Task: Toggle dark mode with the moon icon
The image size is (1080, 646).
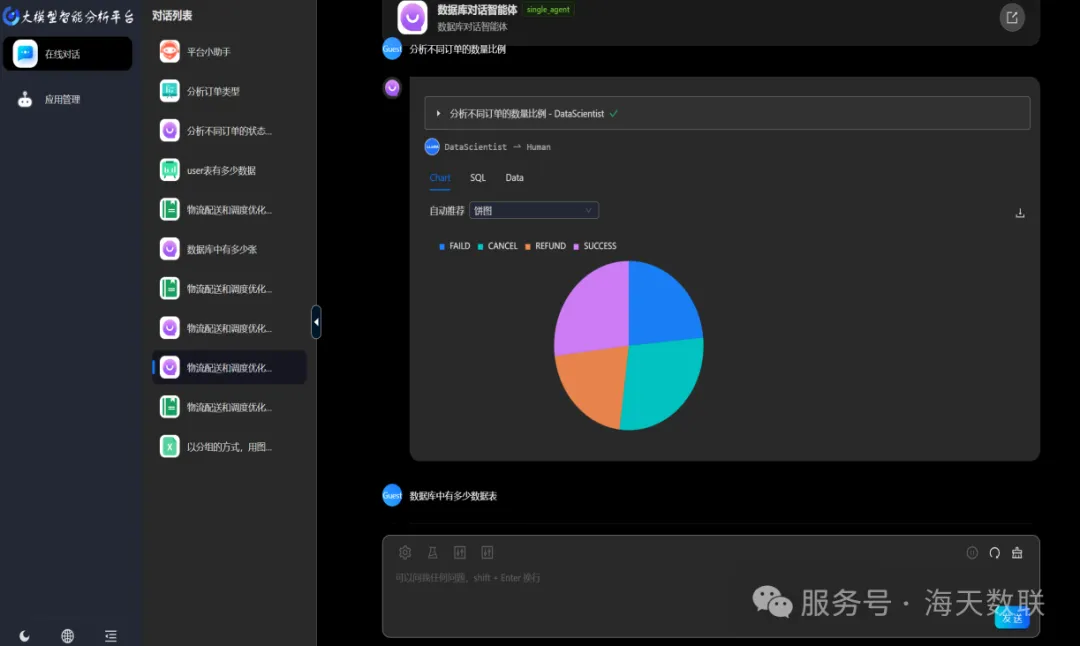Action: tap(24, 636)
